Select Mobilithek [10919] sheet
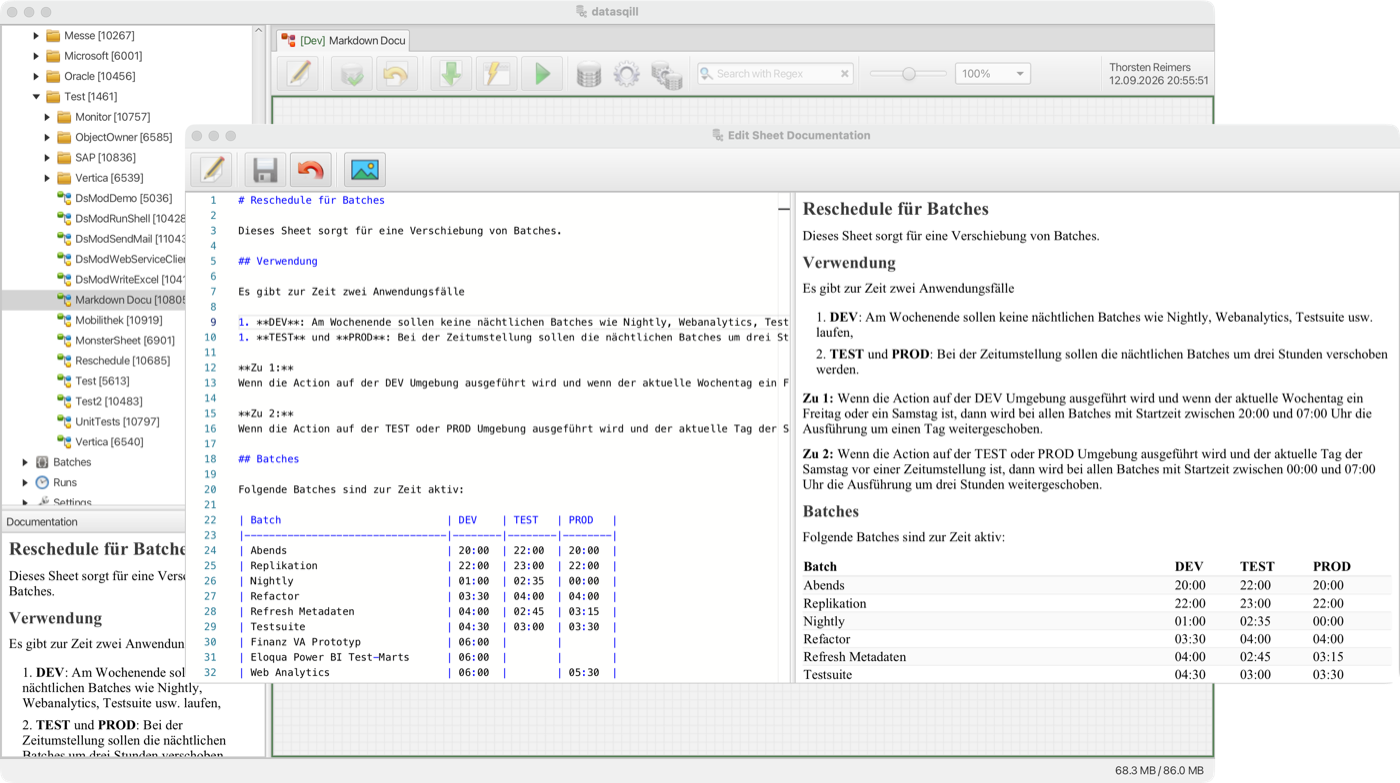The image size is (1400, 783). pyautogui.click(x=118, y=320)
